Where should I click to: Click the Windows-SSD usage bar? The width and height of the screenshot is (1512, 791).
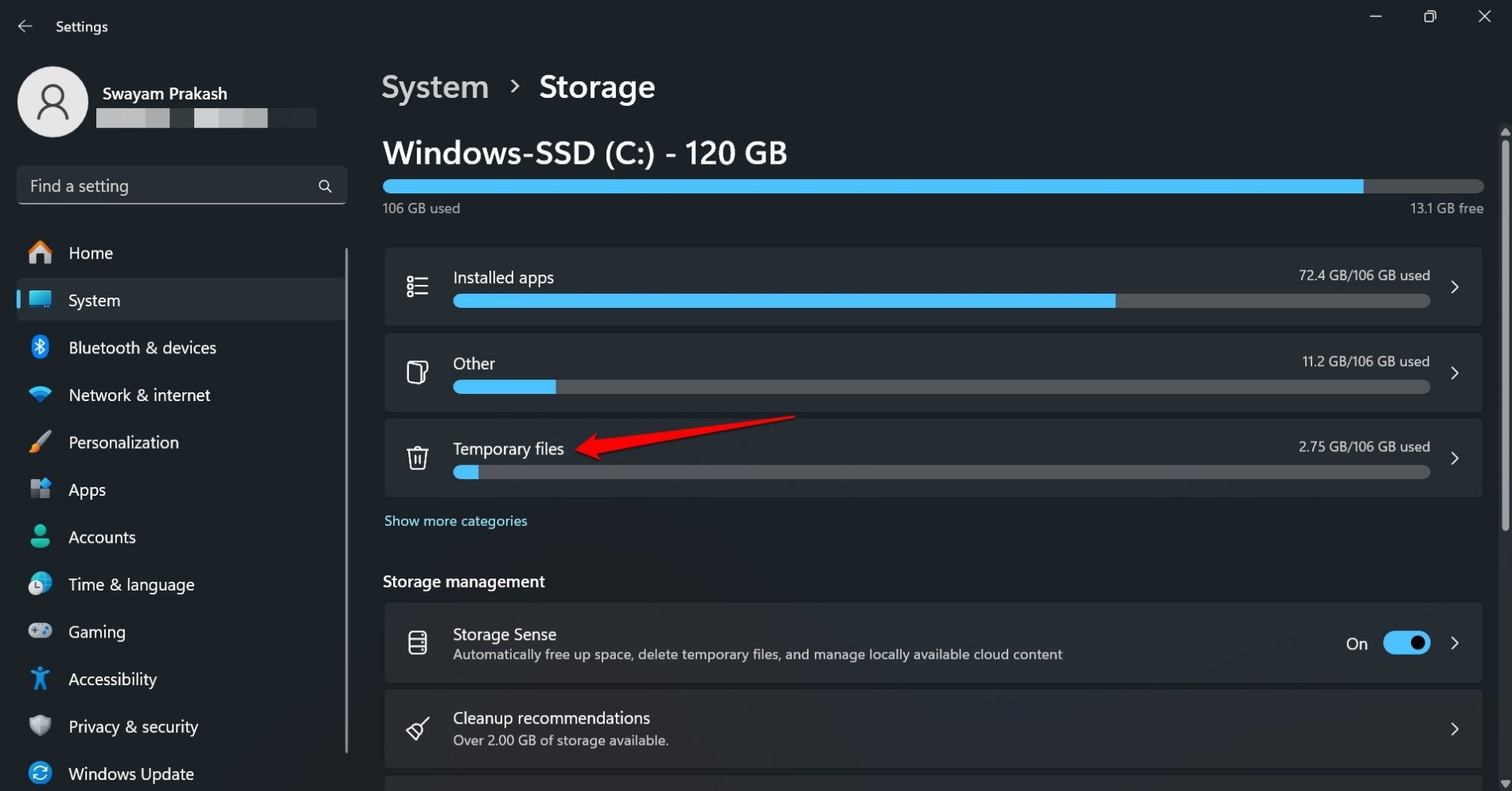[875, 185]
